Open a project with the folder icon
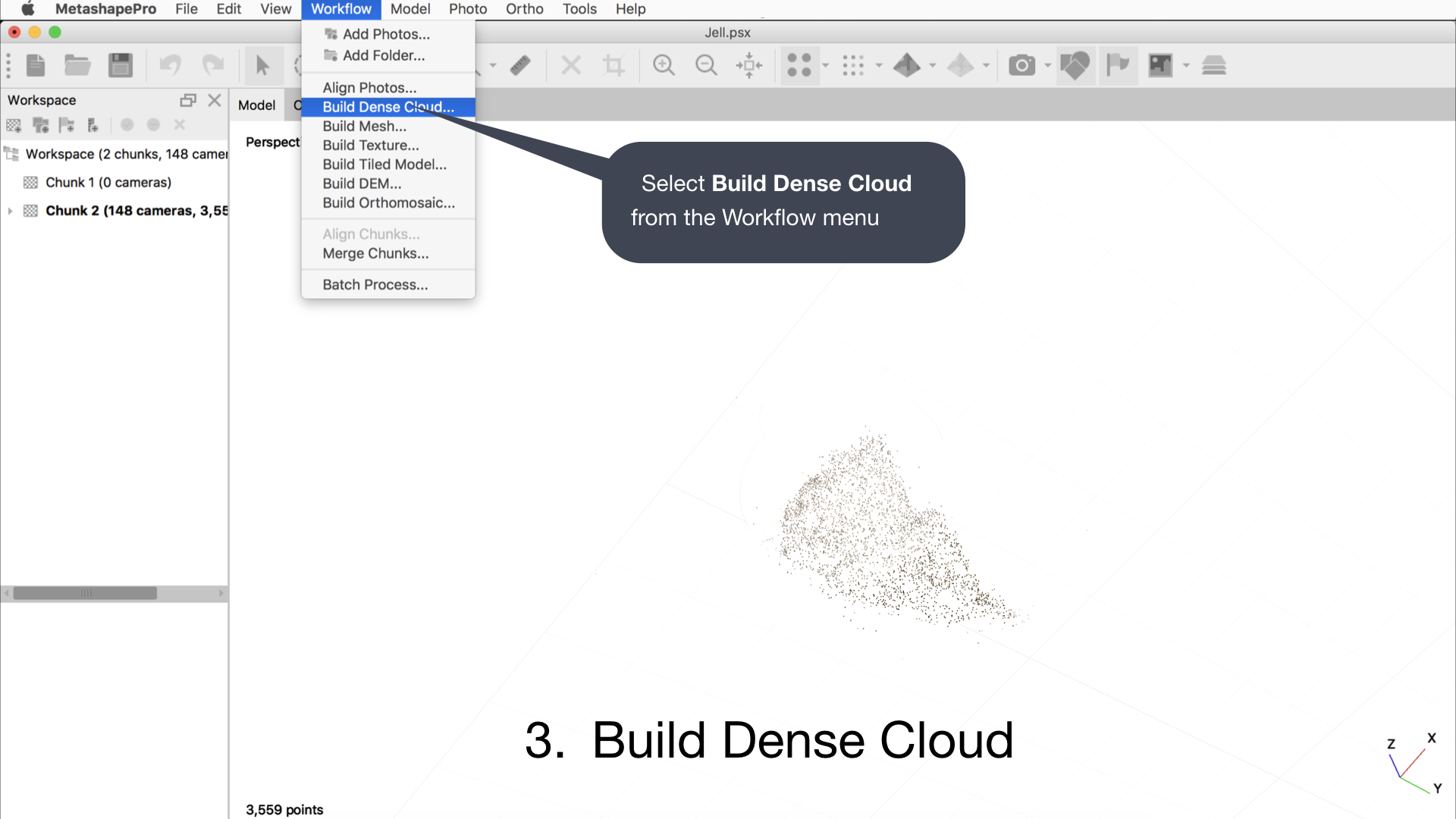1456x819 pixels. (x=77, y=65)
